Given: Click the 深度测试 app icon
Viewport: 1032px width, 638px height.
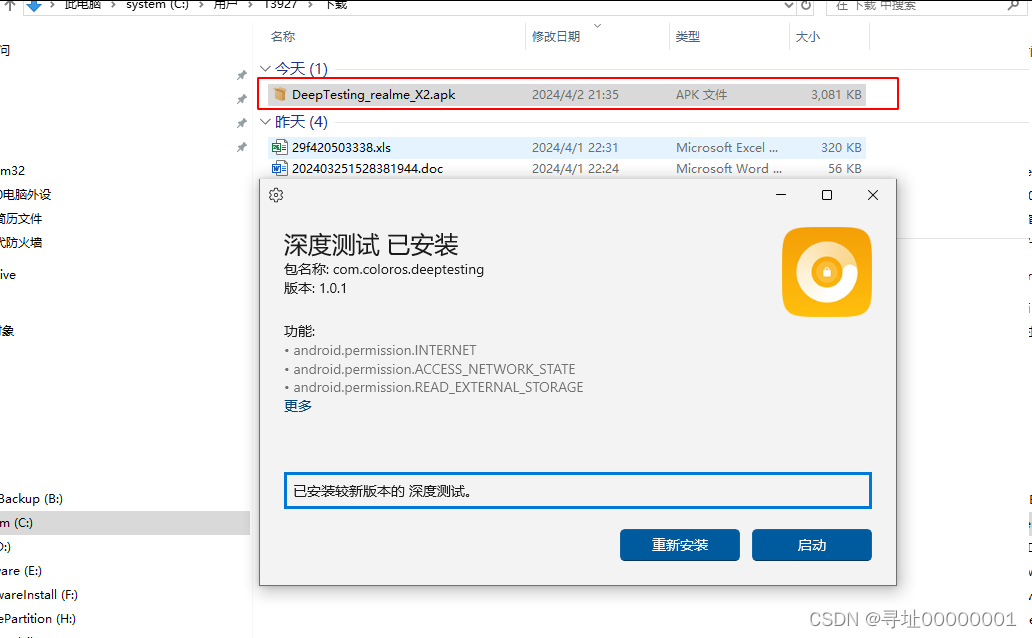Looking at the screenshot, I should pos(827,272).
